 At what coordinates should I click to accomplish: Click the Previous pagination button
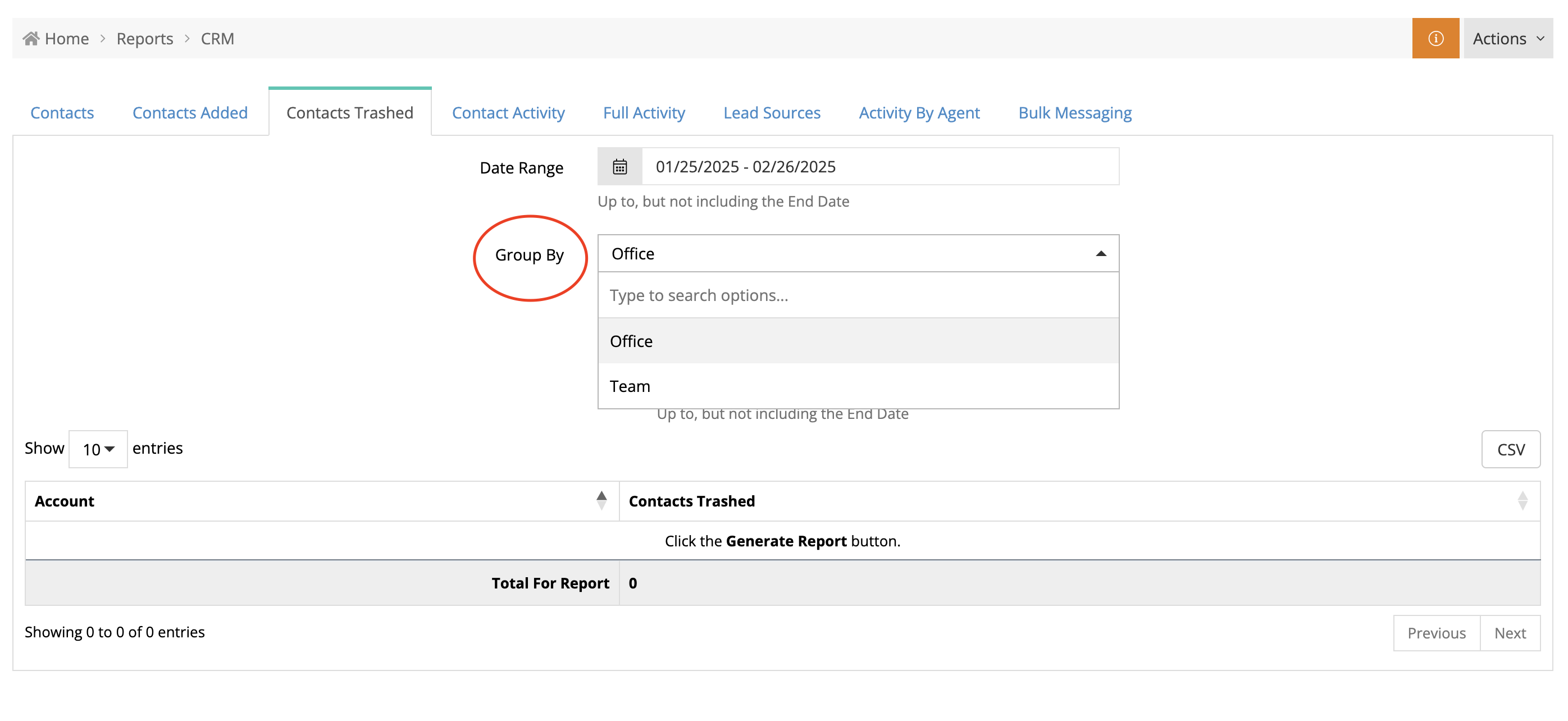1436,633
